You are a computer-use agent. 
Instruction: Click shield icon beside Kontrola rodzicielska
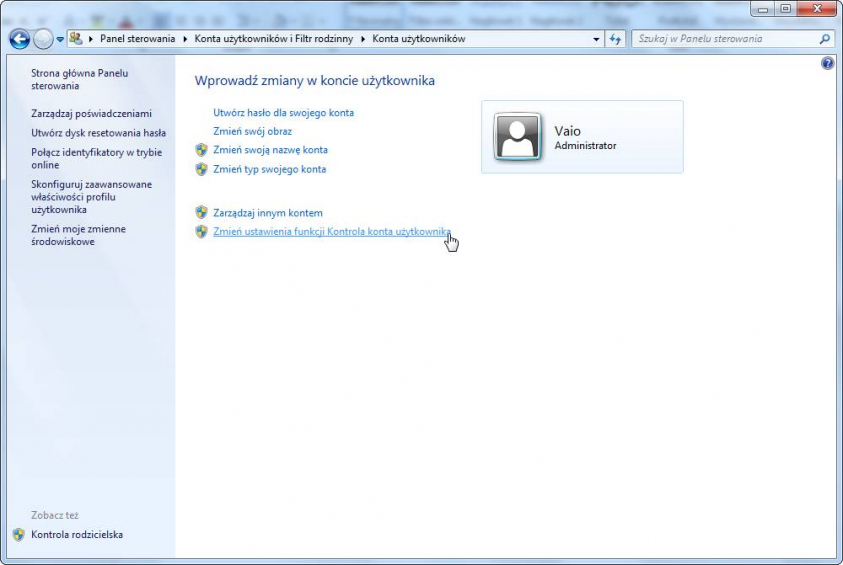tap(19, 535)
